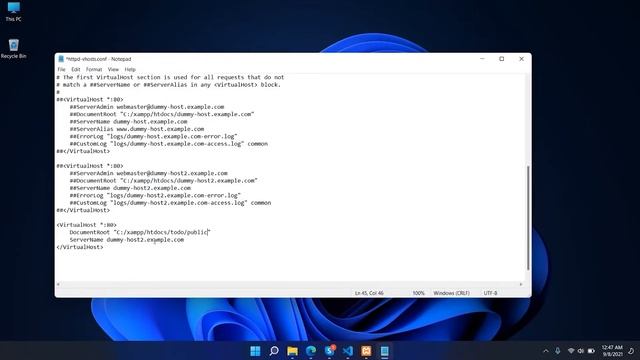
Task: Open the clock and date flyout
Action: [612, 351]
